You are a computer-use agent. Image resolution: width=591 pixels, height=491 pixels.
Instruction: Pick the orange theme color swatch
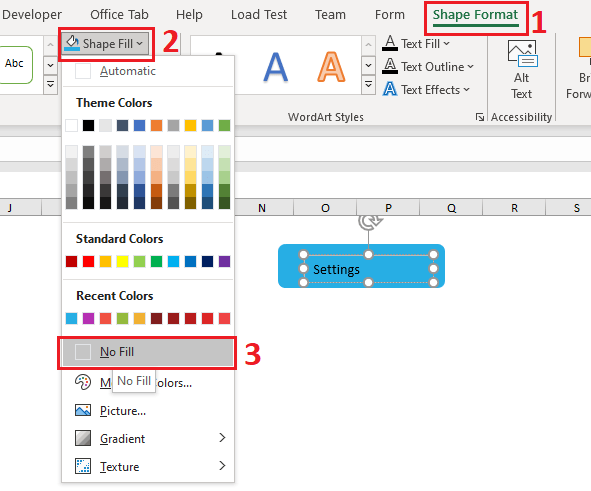tap(156, 125)
